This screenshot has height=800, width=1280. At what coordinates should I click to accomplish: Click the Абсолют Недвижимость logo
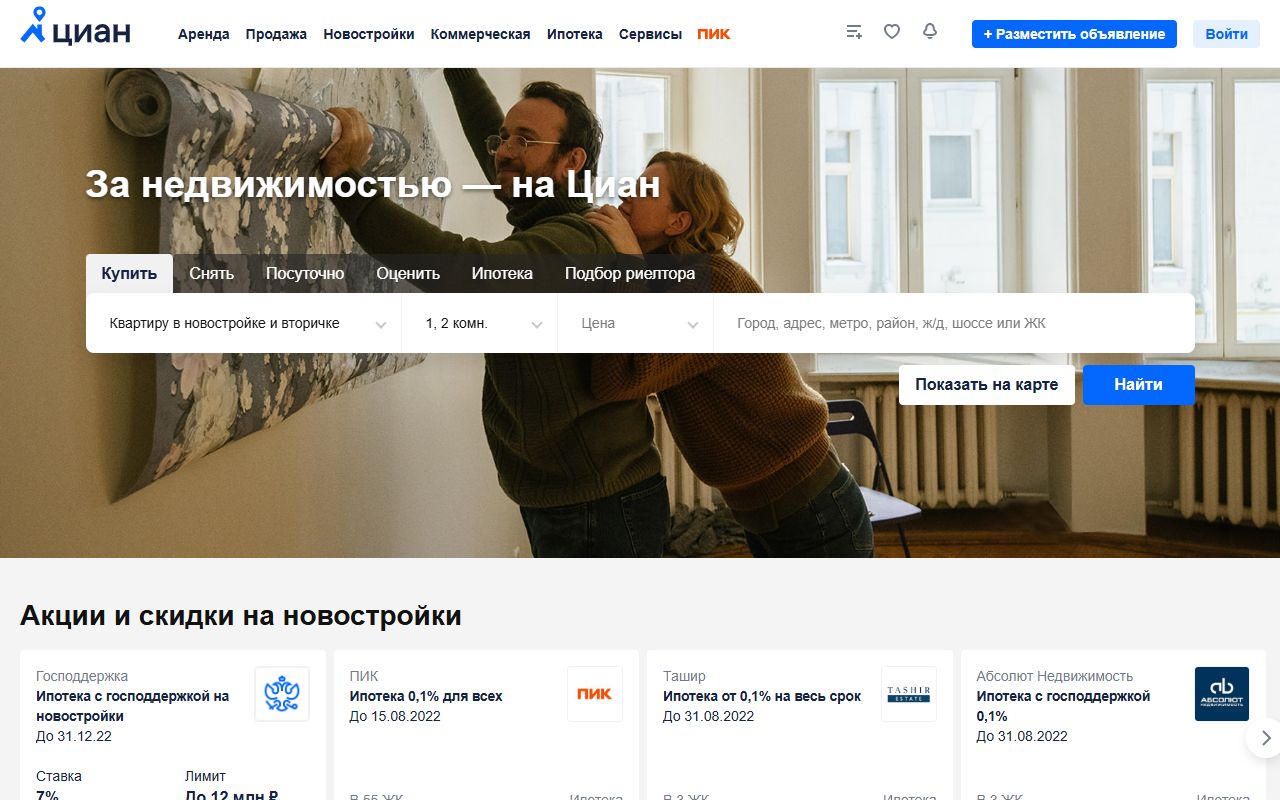pyautogui.click(x=1222, y=694)
